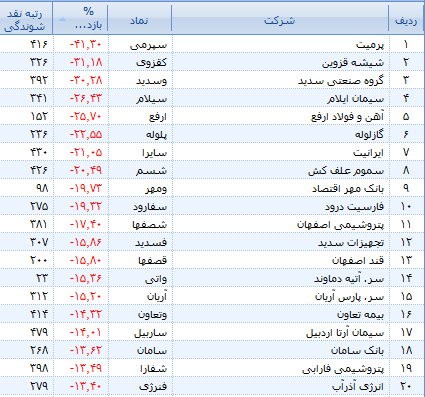
Task: Select the سیمان ایلام company name
Action: 355,99
